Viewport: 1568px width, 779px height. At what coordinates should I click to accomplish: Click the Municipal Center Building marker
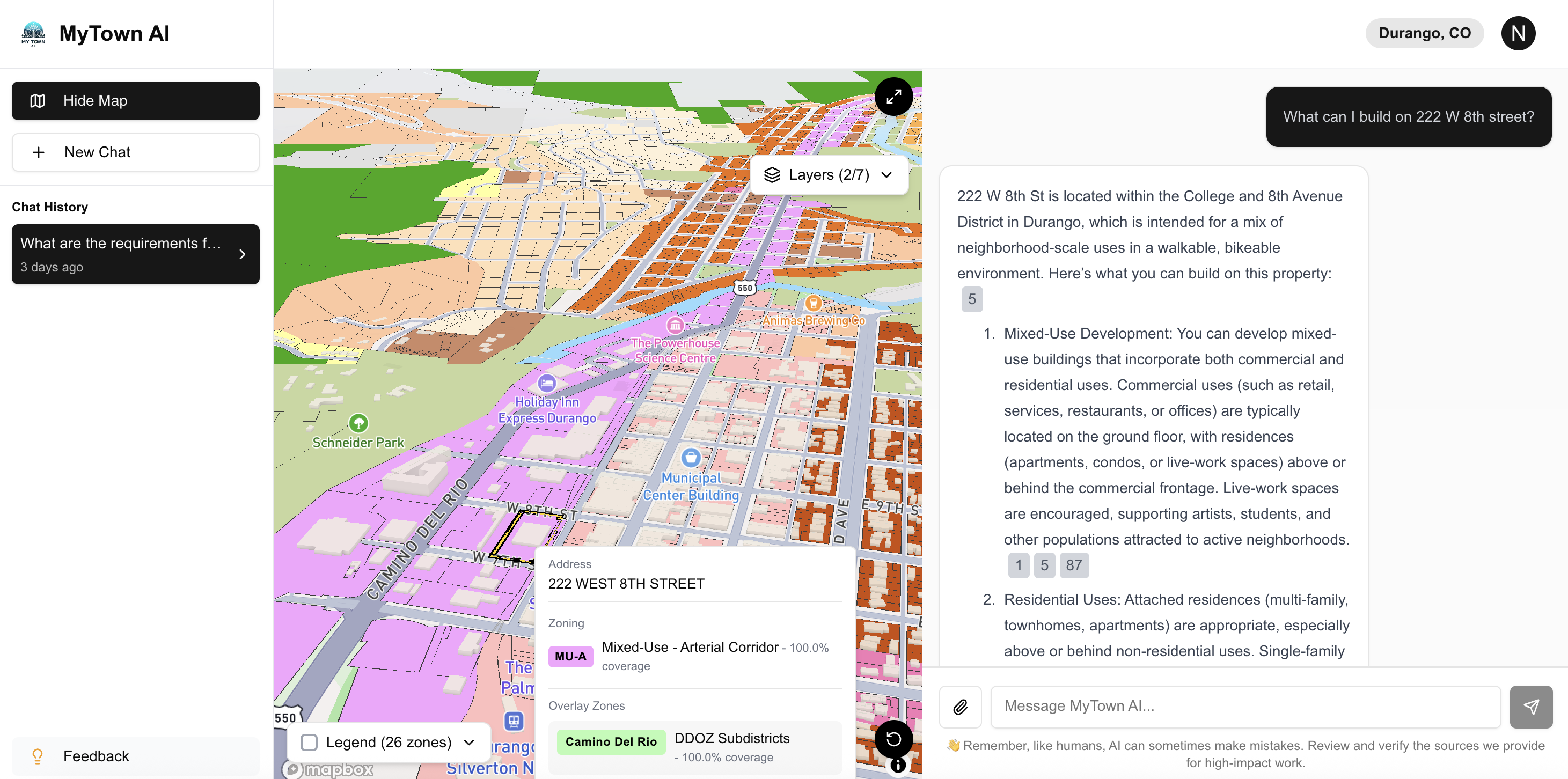coord(690,457)
